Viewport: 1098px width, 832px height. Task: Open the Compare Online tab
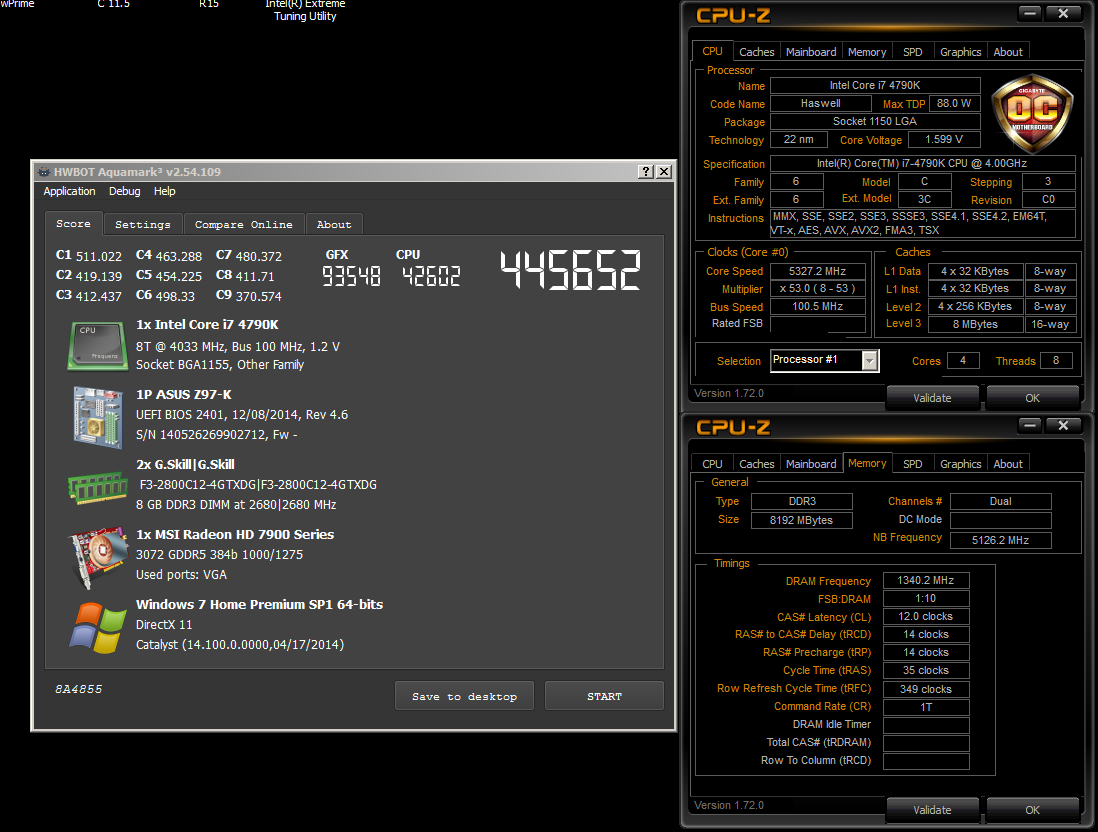click(x=244, y=224)
